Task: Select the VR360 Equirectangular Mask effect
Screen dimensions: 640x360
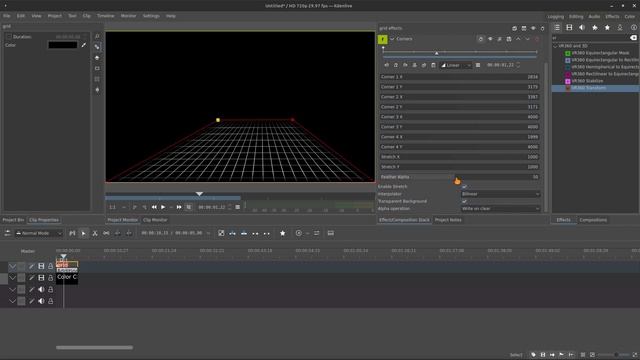Action: click(x=600, y=53)
